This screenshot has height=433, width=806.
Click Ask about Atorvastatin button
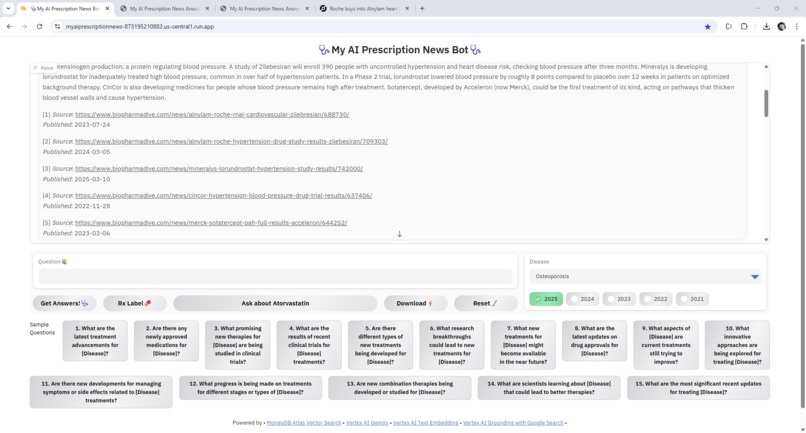pyautogui.click(x=275, y=303)
